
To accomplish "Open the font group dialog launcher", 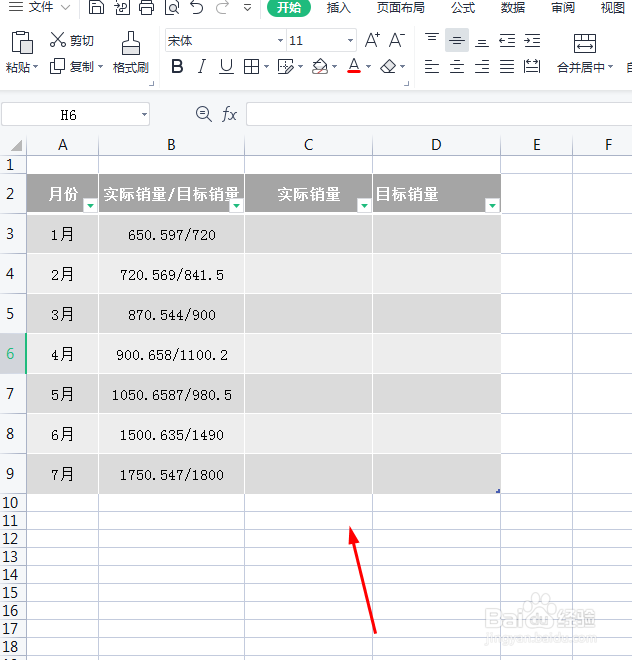I will point(406,84).
